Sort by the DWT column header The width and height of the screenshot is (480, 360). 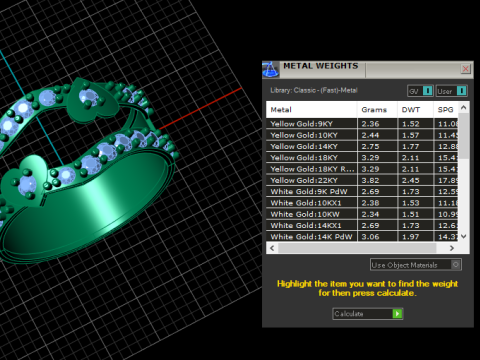click(415, 110)
